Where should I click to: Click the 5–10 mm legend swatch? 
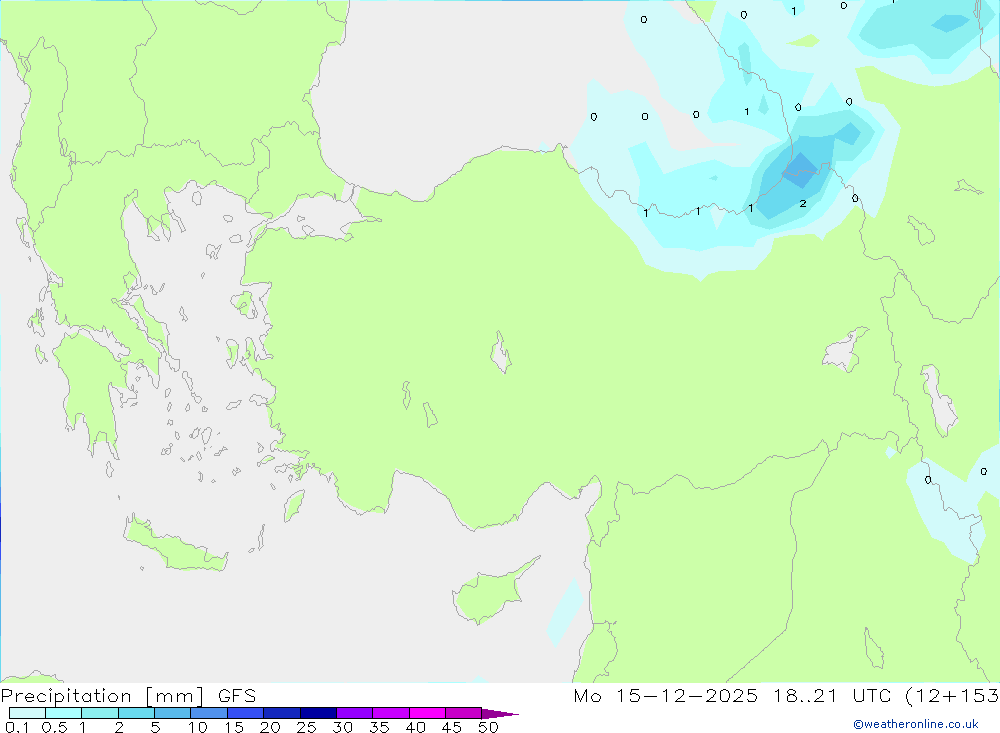coord(173,713)
